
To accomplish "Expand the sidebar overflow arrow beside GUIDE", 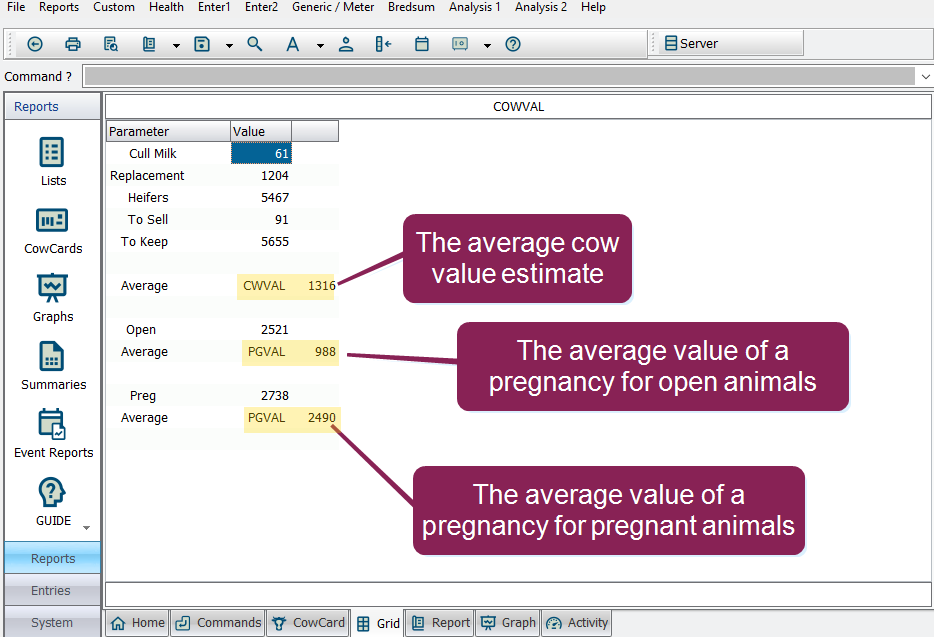I will [x=86, y=528].
